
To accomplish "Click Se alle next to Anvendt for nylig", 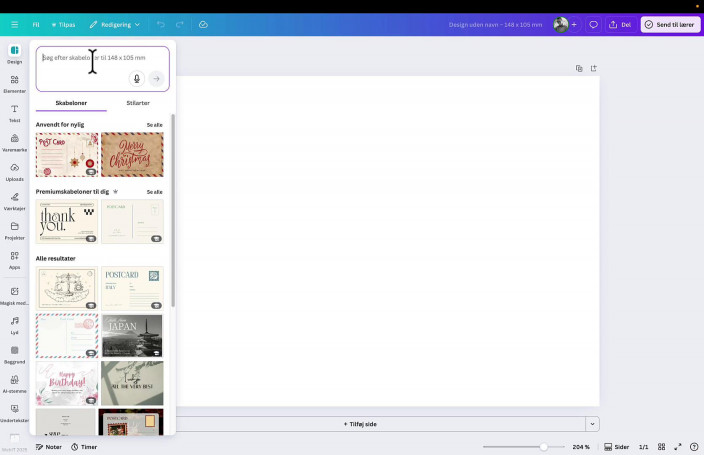I will (154, 125).
